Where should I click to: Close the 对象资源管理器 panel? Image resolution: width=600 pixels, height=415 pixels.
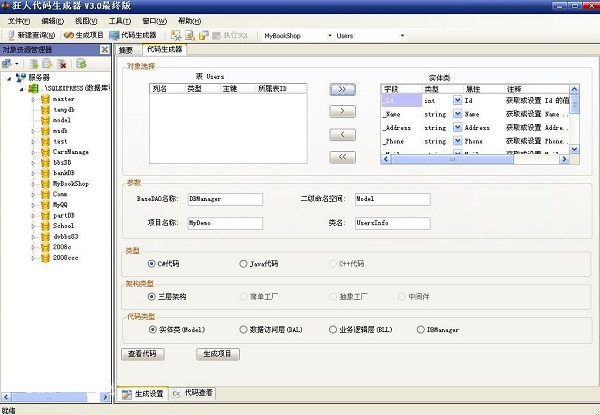[105, 49]
